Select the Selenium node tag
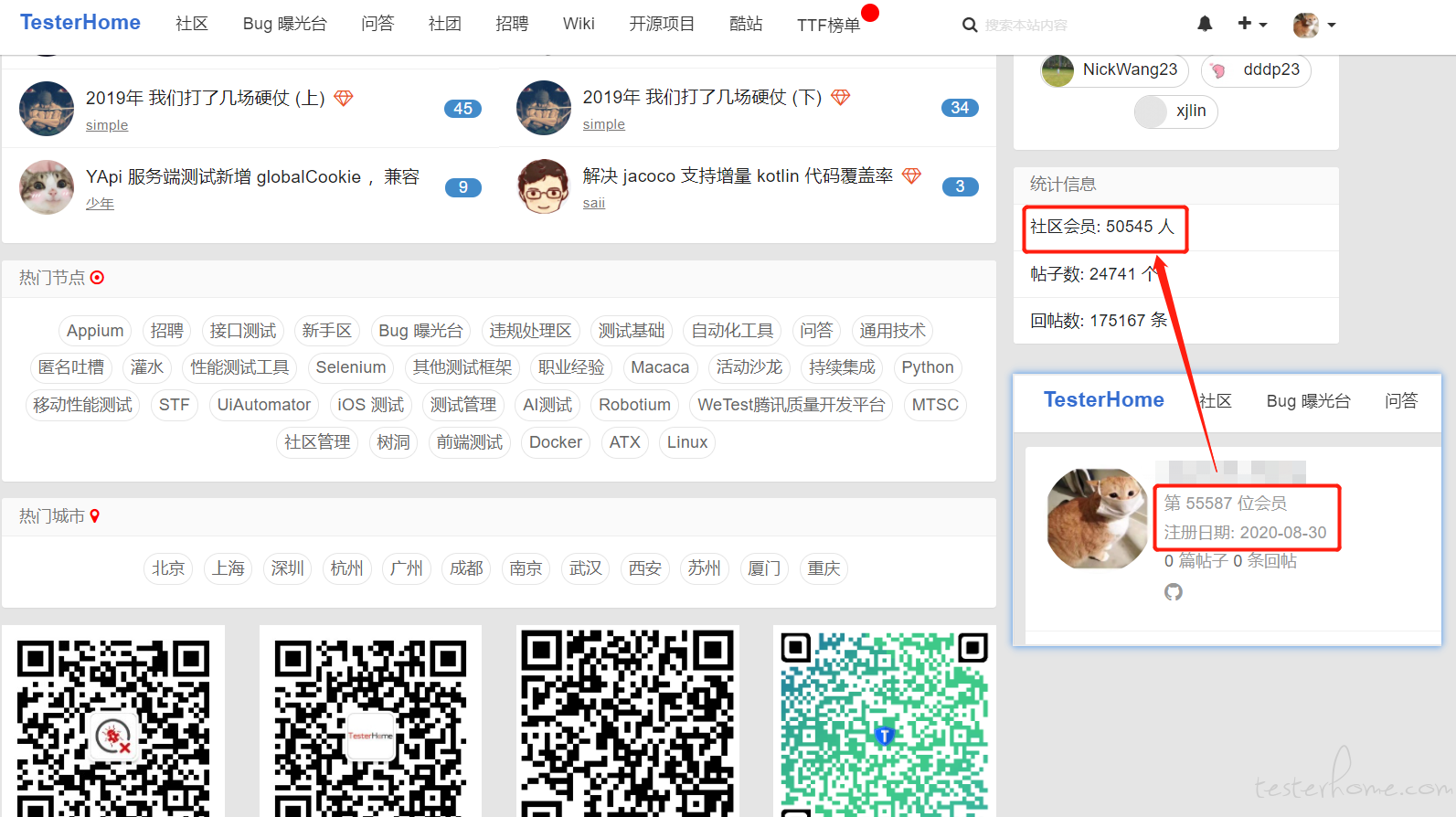The image size is (1456, 817). pos(351,367)
